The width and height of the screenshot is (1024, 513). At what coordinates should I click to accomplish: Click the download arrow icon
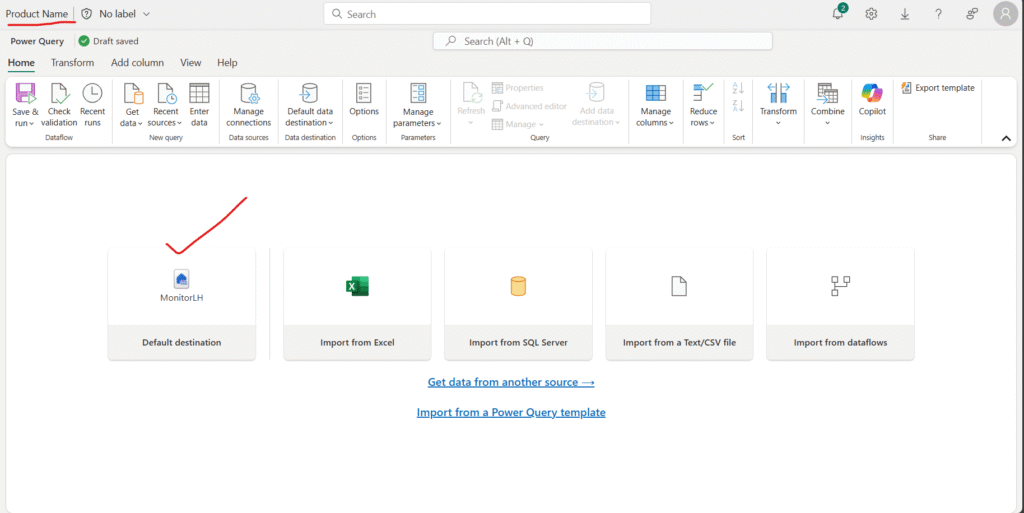coord(904,14)
